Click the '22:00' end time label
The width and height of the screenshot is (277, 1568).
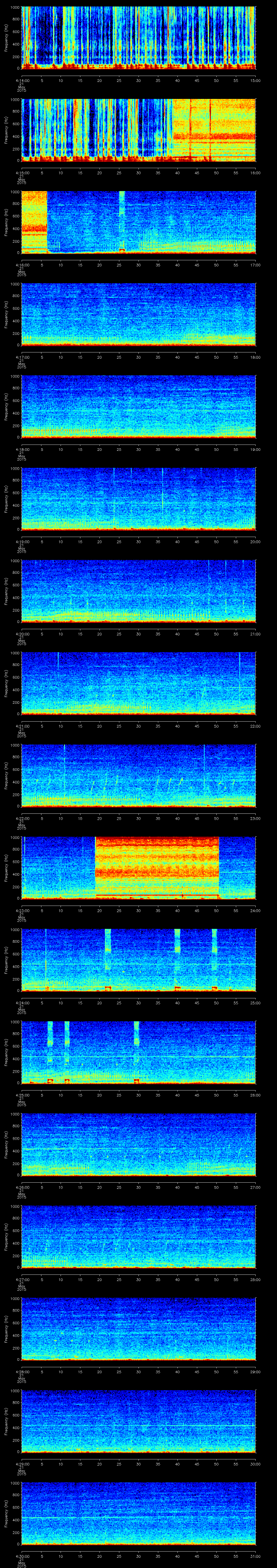(256, 726)
